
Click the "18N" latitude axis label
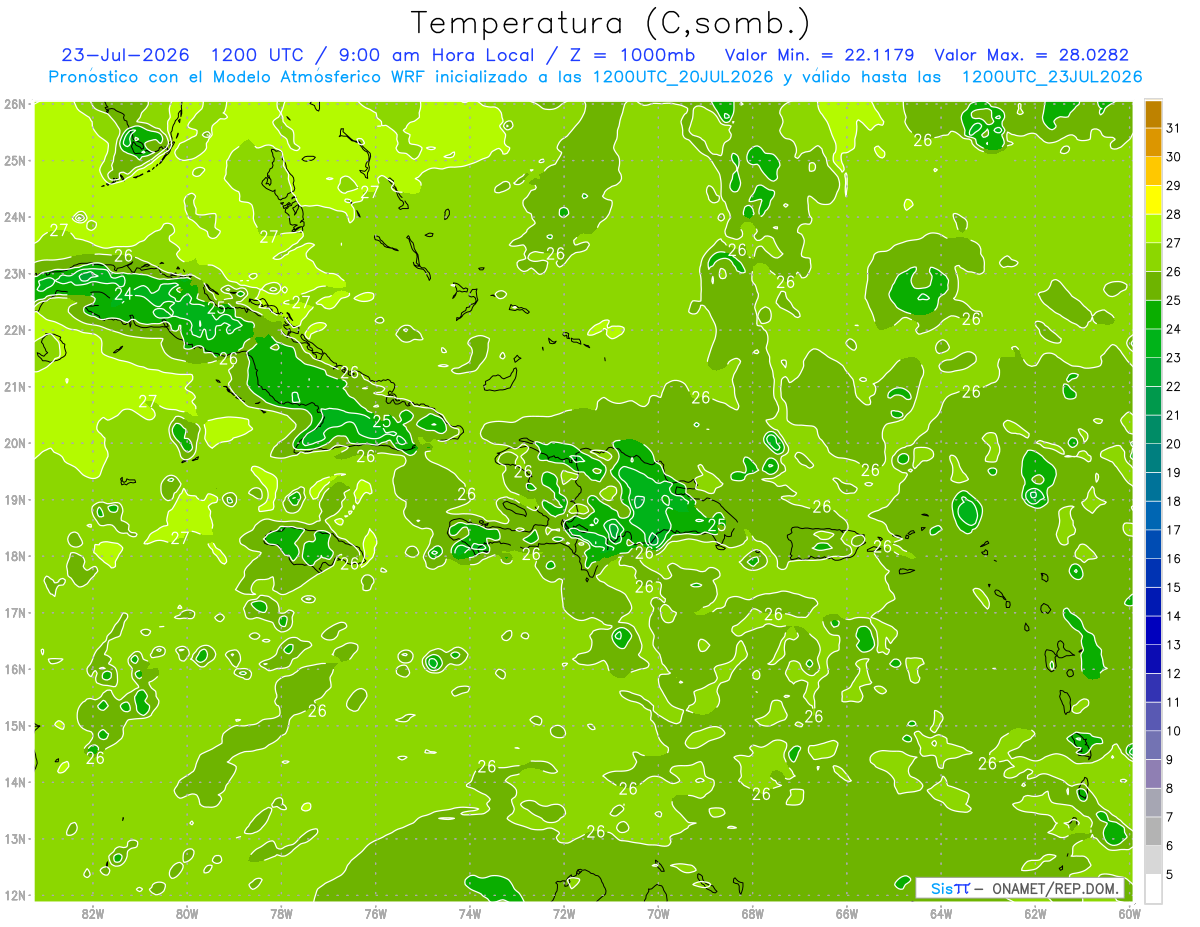click(15, 556)
